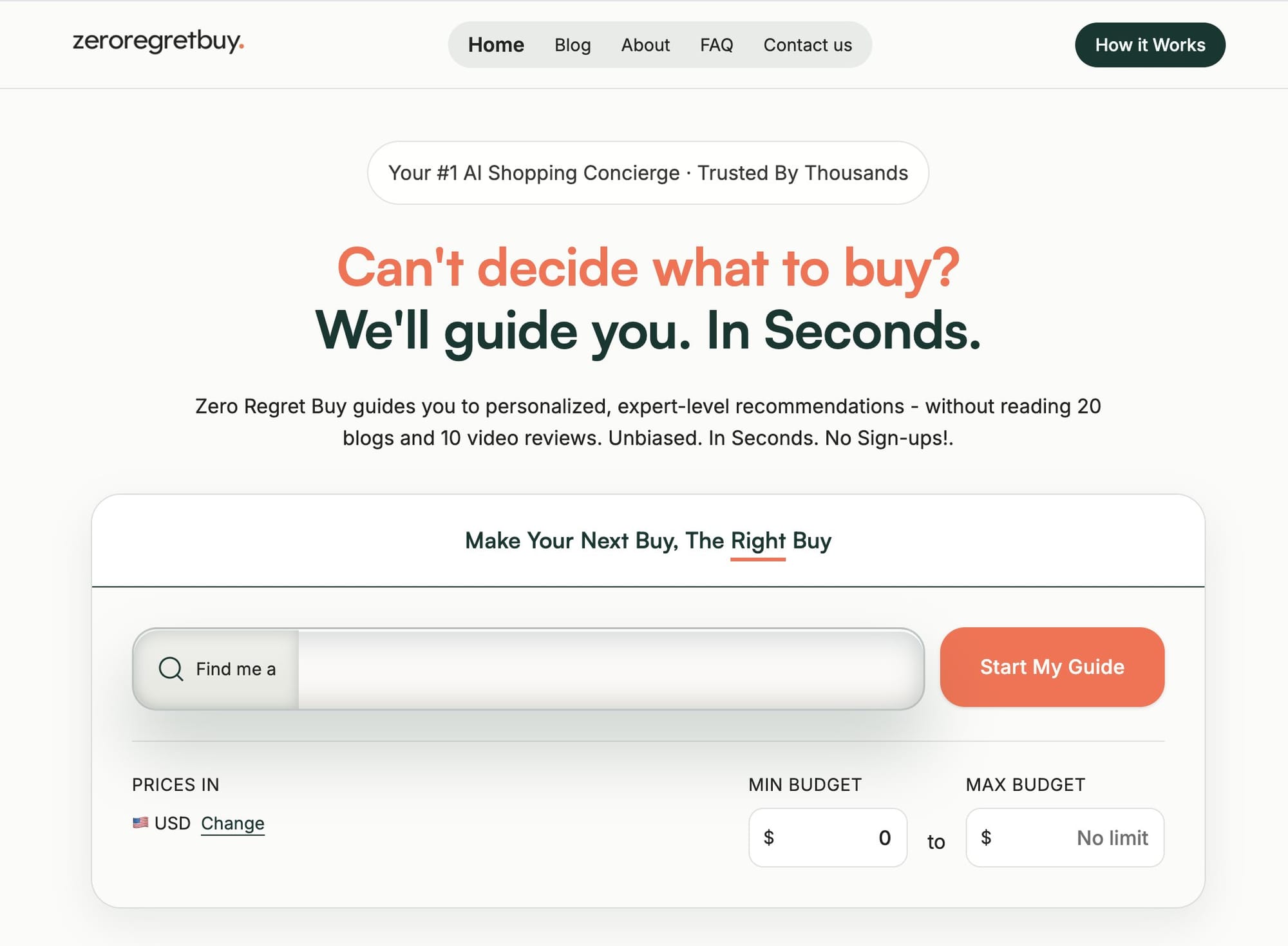The height and width of the screenshot is (946, 1288).
Task: Click the How it Works button
Action: 1150,44
